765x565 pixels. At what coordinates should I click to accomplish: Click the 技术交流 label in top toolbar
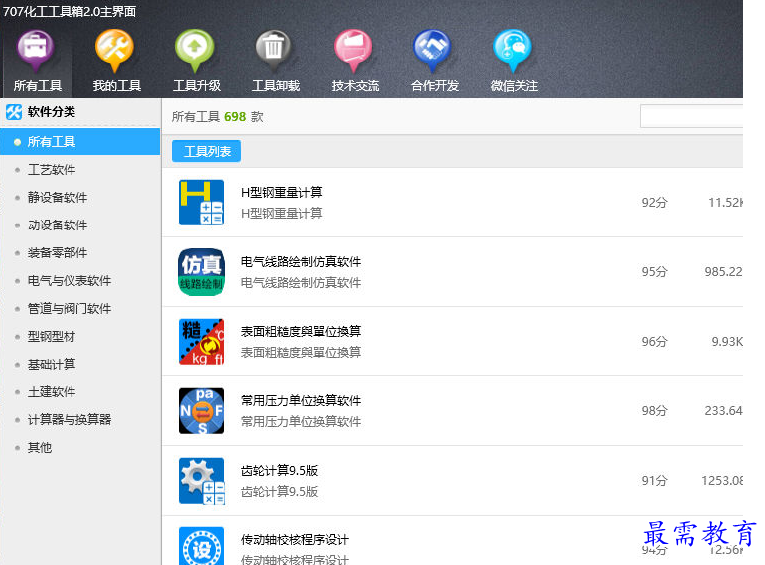pyautogui.click(x=355, y=86)
